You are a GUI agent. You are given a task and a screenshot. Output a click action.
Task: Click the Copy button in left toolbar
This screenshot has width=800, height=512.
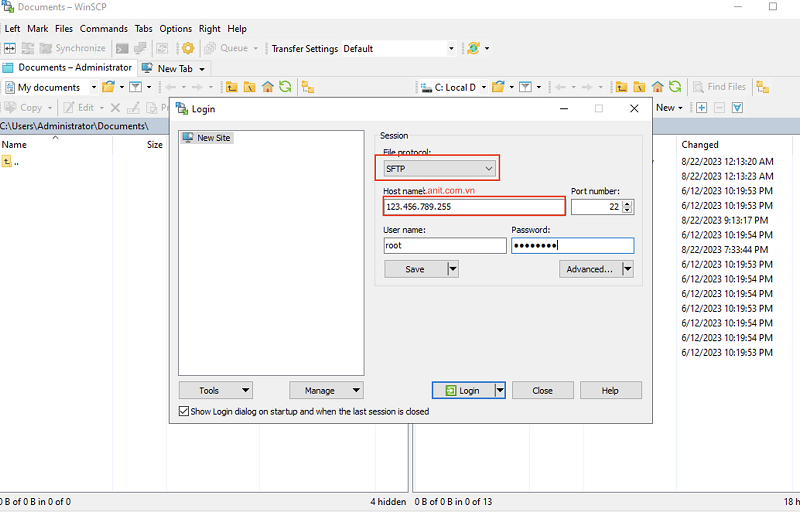coord(23,108)
